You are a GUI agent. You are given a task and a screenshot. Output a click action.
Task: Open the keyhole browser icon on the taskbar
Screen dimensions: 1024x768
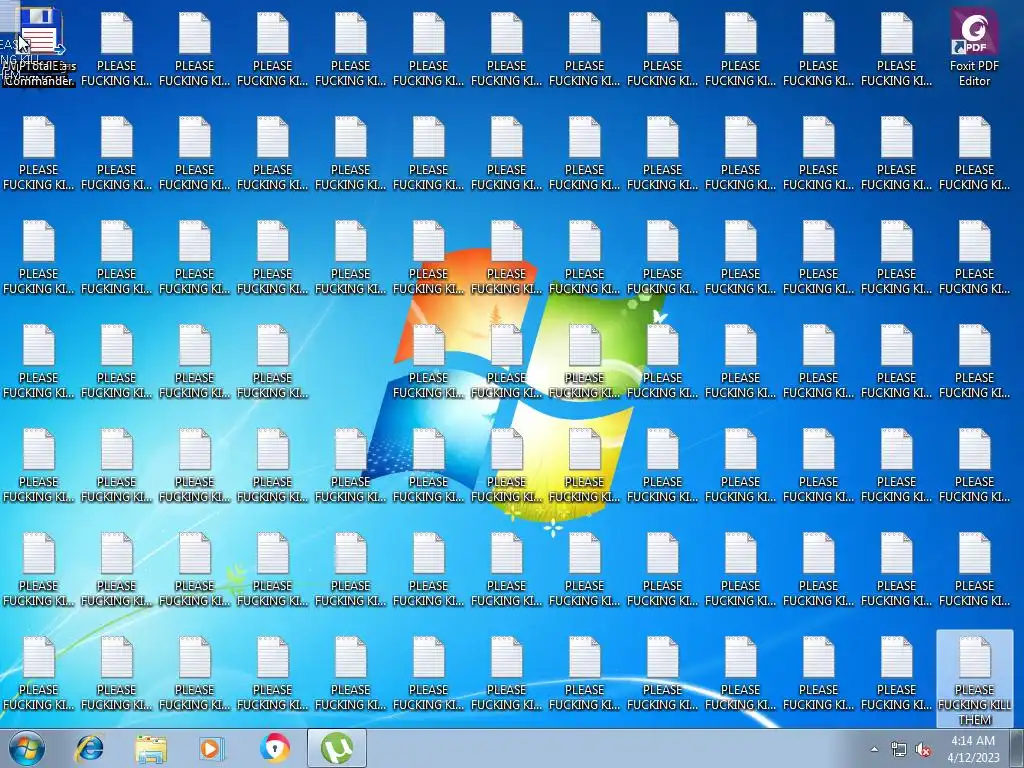[274, 748]
